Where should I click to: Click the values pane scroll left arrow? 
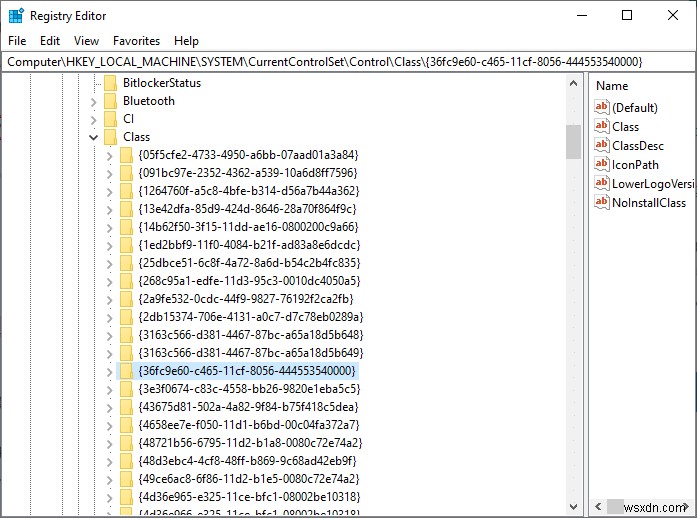598,506
